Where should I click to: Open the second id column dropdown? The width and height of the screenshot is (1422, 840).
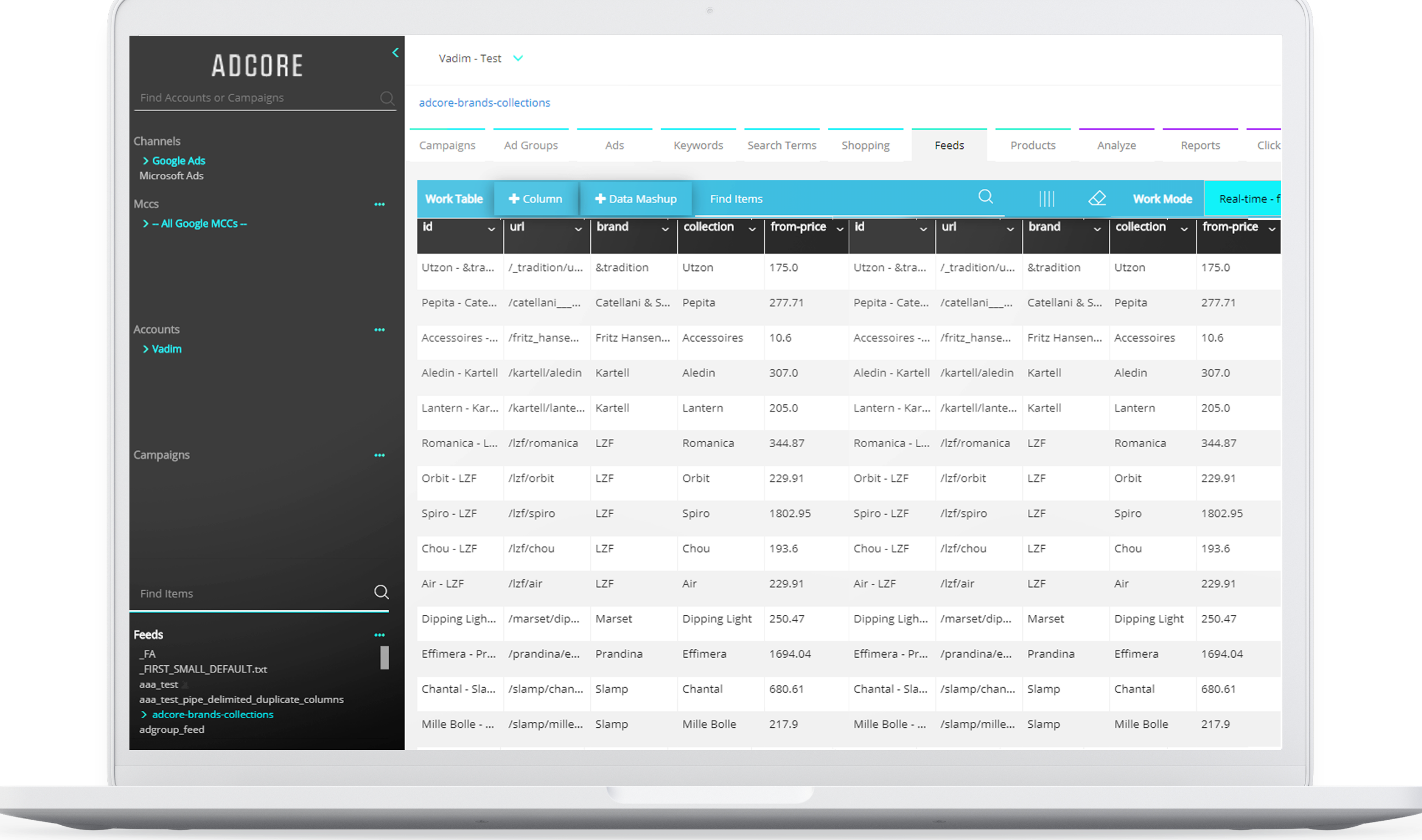pyautogui.click(x=923, y=229)
